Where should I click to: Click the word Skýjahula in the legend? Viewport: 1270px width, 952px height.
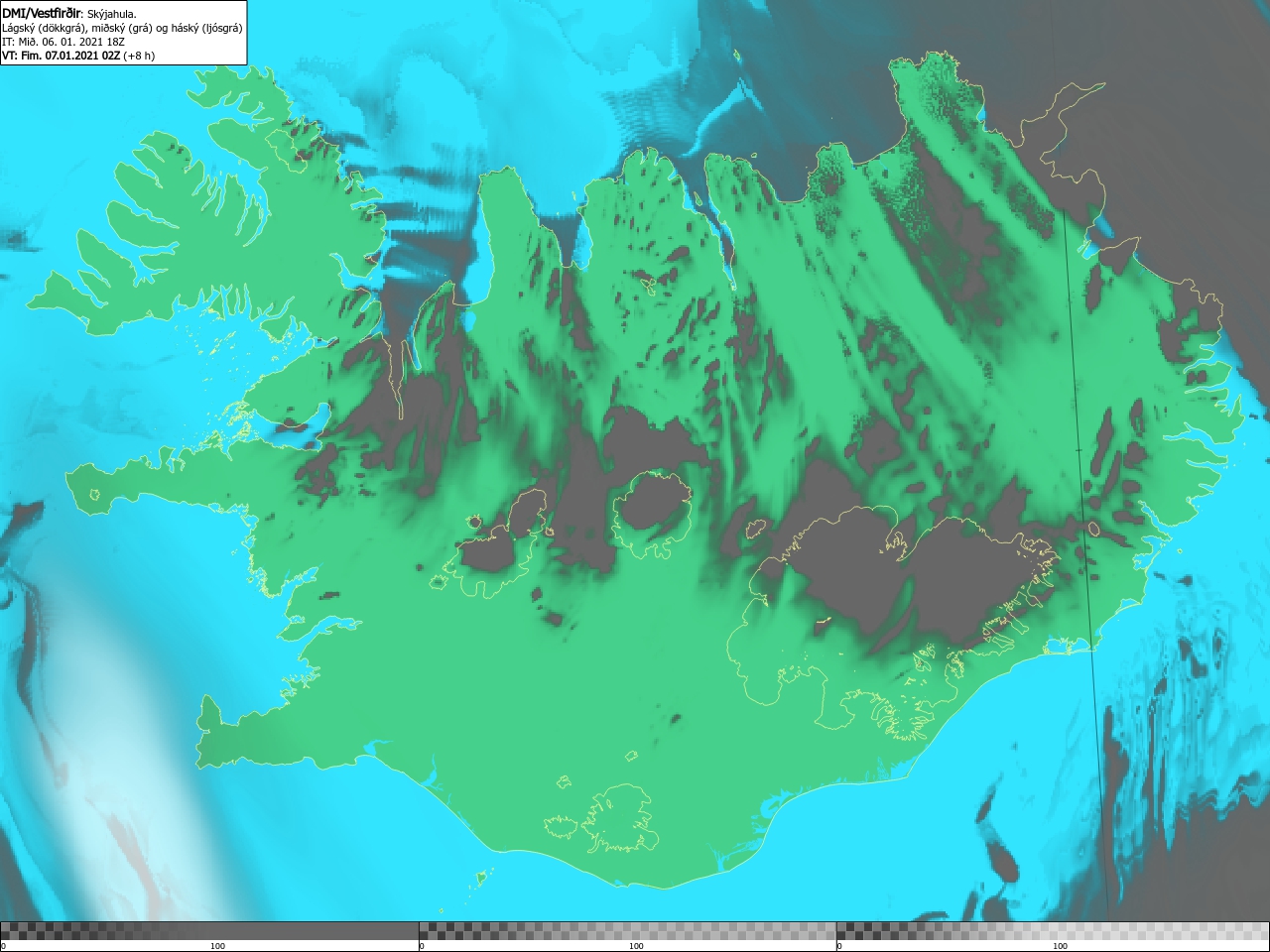(111, 14)
